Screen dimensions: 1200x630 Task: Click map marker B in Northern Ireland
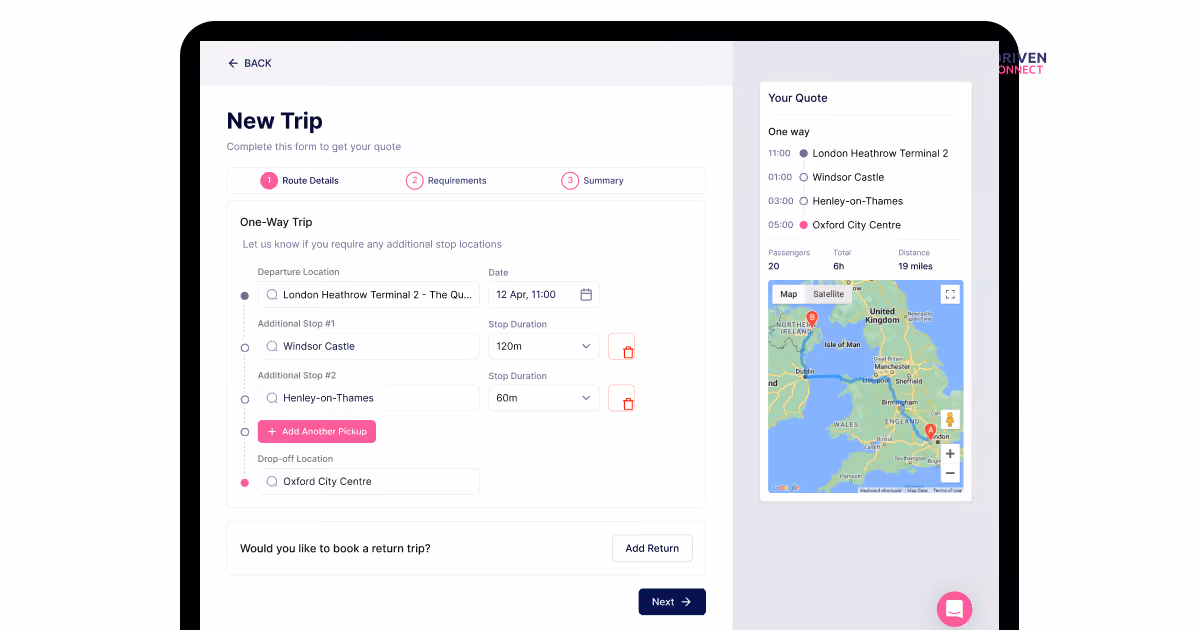click(x=812, y=318)
